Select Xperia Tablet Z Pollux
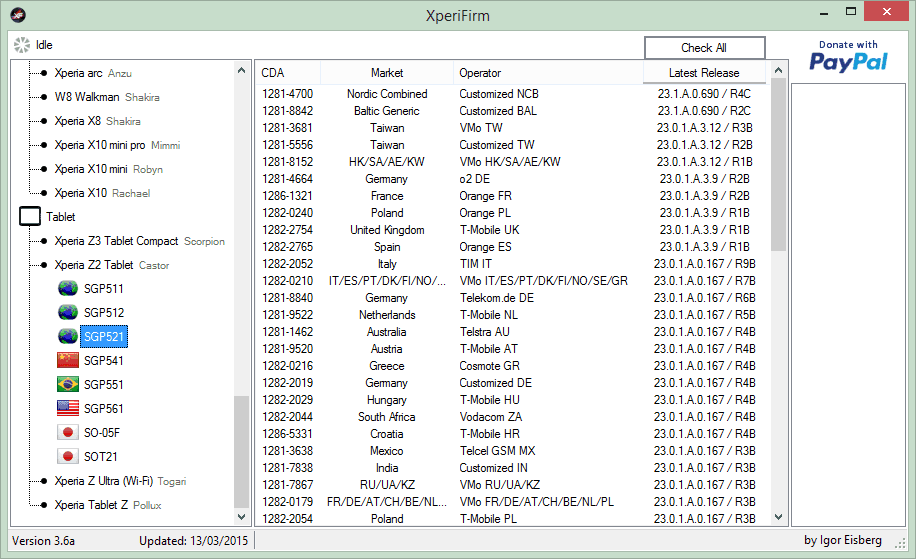 [x=108, y=505]
